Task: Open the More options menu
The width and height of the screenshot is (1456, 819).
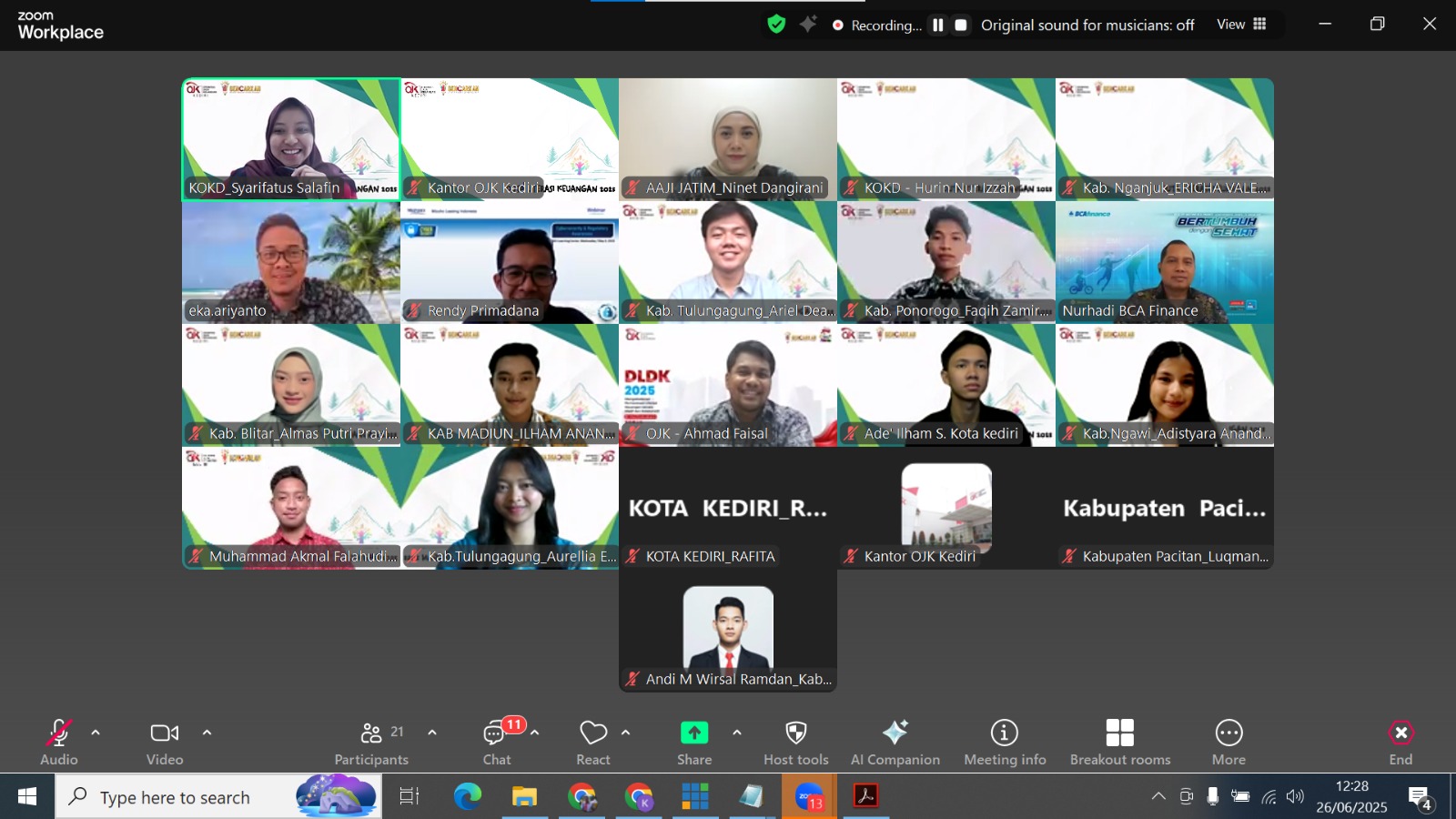Action: 1228,742
